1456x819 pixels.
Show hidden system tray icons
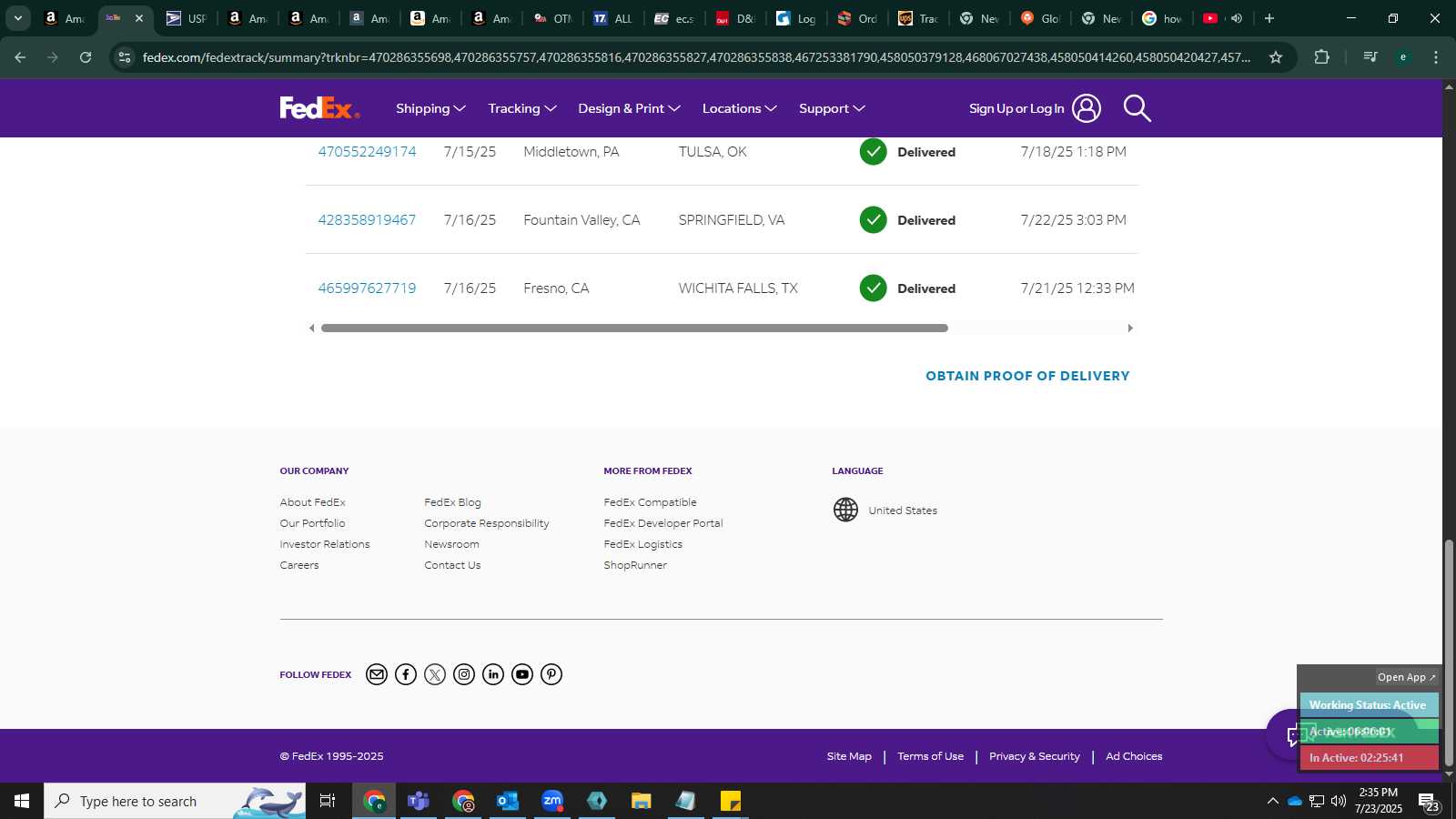[1272, 801]
